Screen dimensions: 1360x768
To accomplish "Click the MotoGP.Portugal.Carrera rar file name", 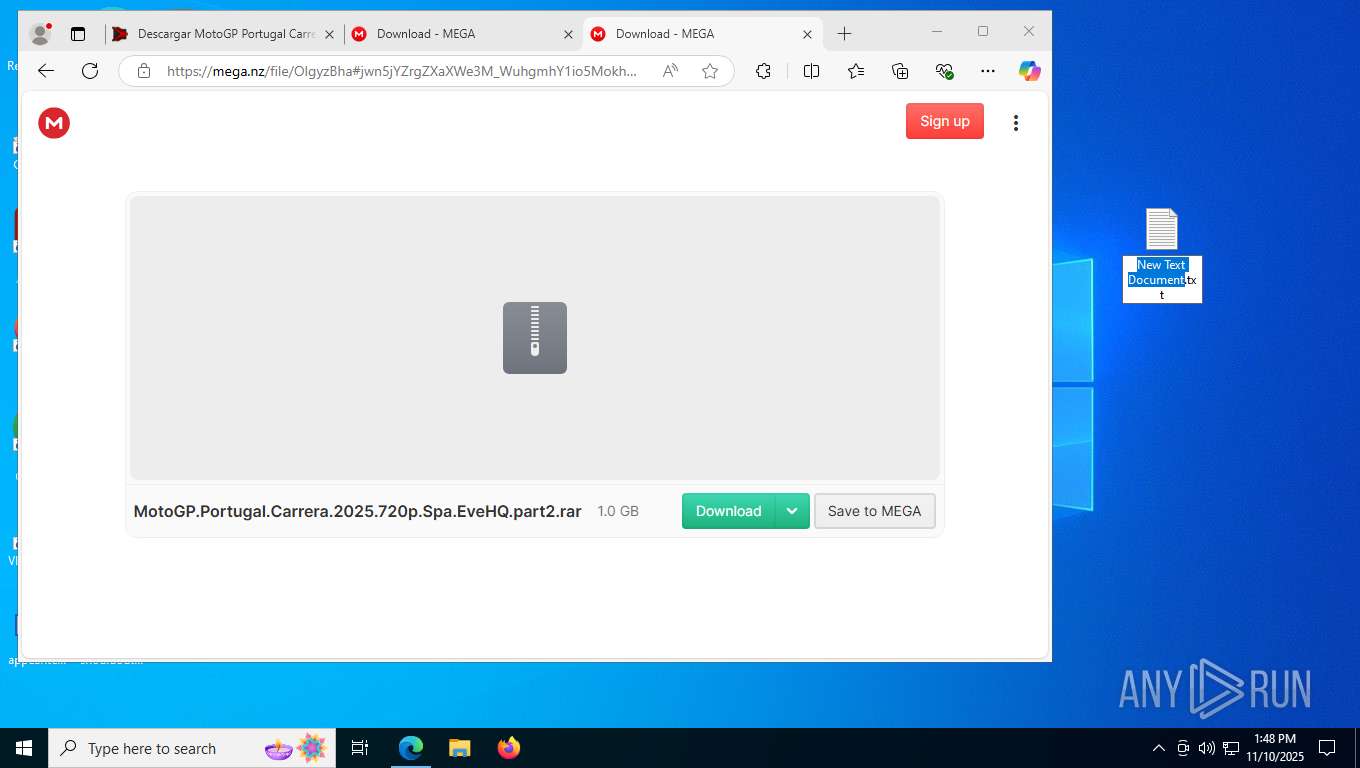I will tap(358, 511).
